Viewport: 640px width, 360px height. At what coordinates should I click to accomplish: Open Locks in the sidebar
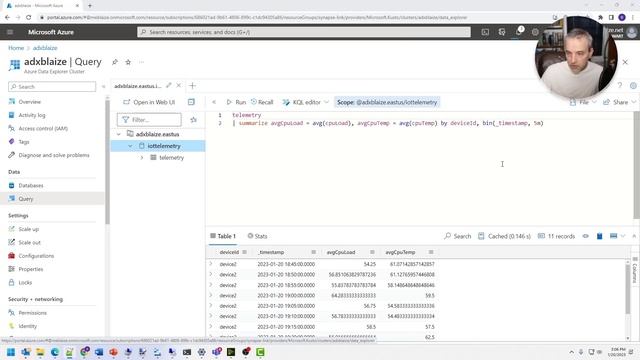coord(25,282)
